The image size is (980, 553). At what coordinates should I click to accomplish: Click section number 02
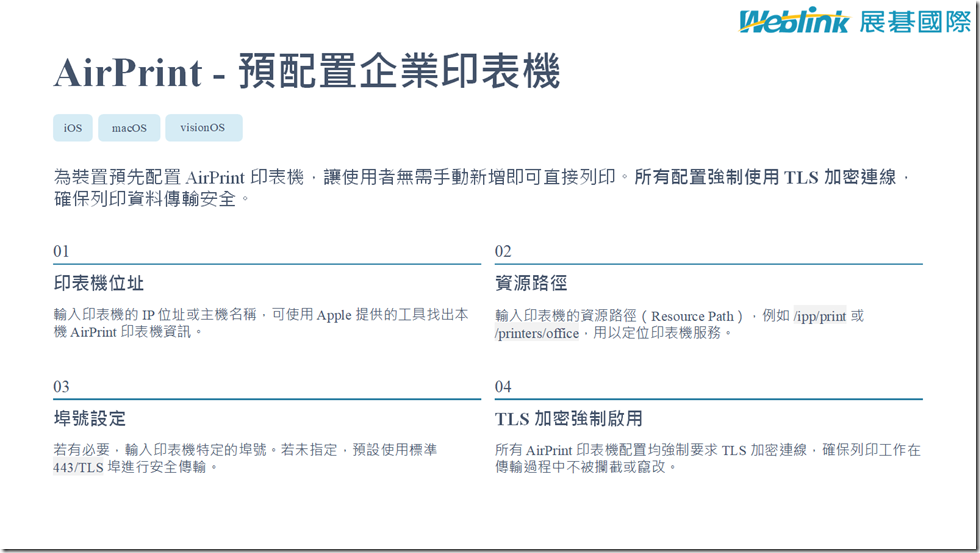503,251
